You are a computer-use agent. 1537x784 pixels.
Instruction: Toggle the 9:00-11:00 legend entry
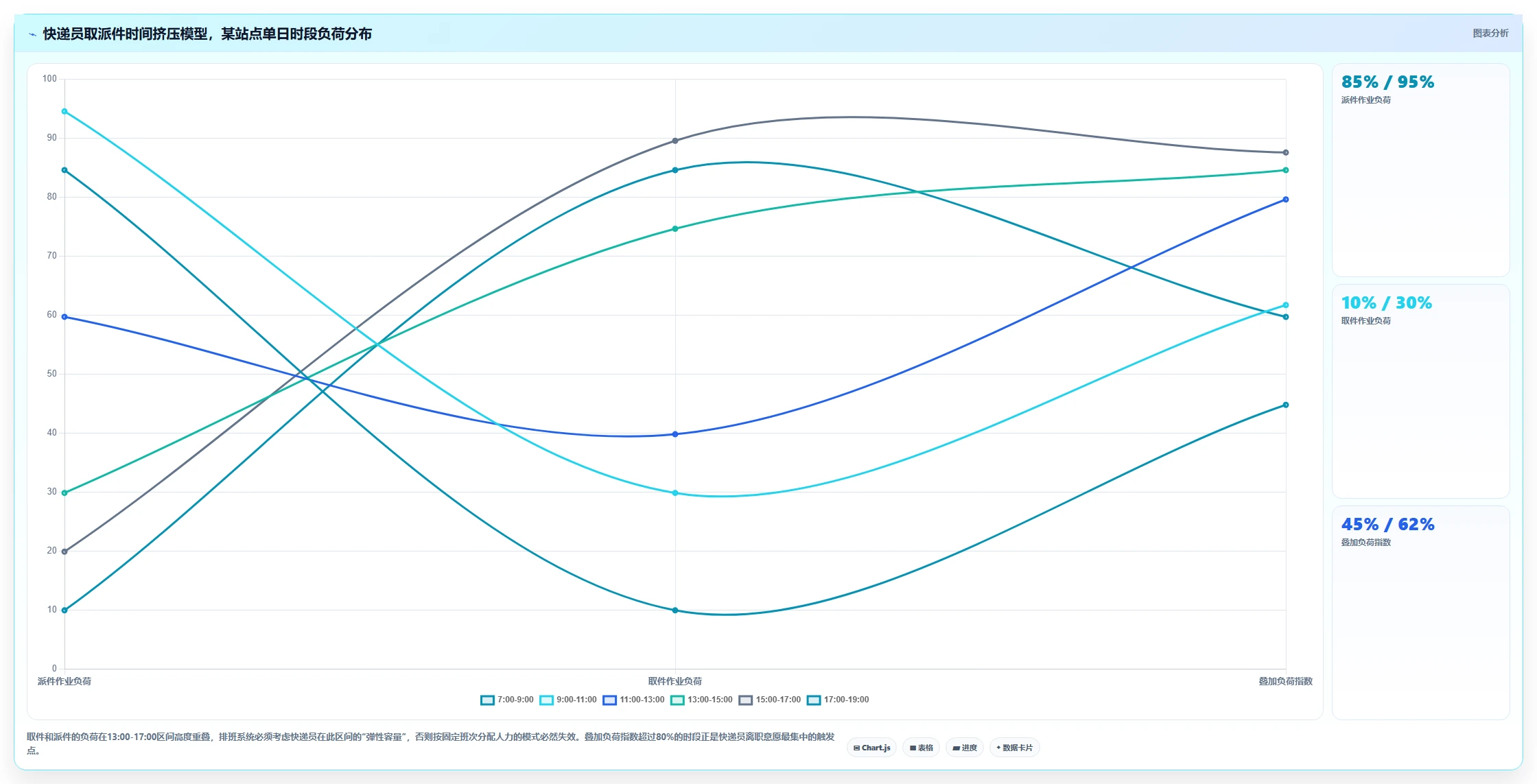click(x=568, y=700)
